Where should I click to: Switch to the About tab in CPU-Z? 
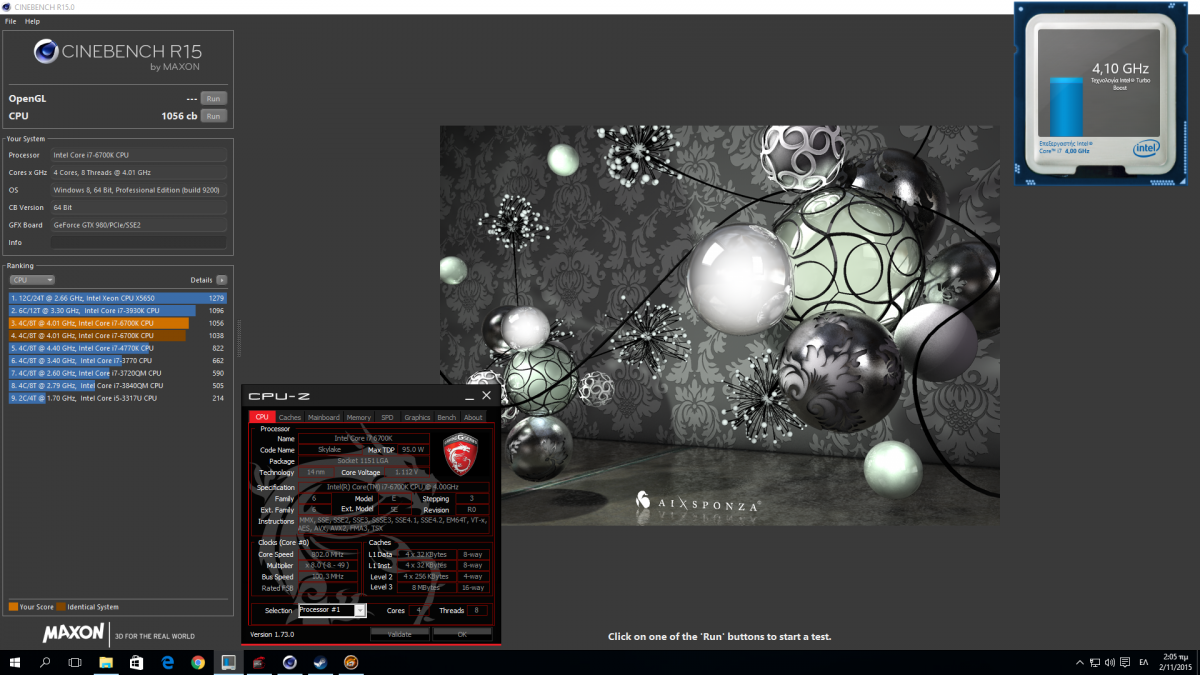tap(473, 417)
